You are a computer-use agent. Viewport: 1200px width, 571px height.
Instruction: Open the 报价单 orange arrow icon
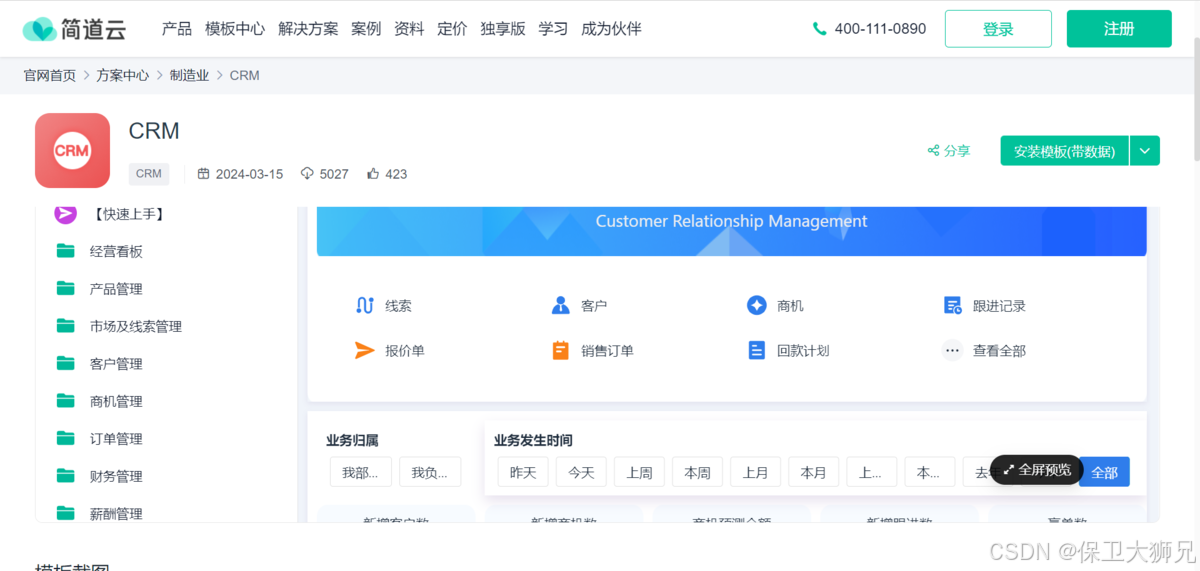[365, 350]
